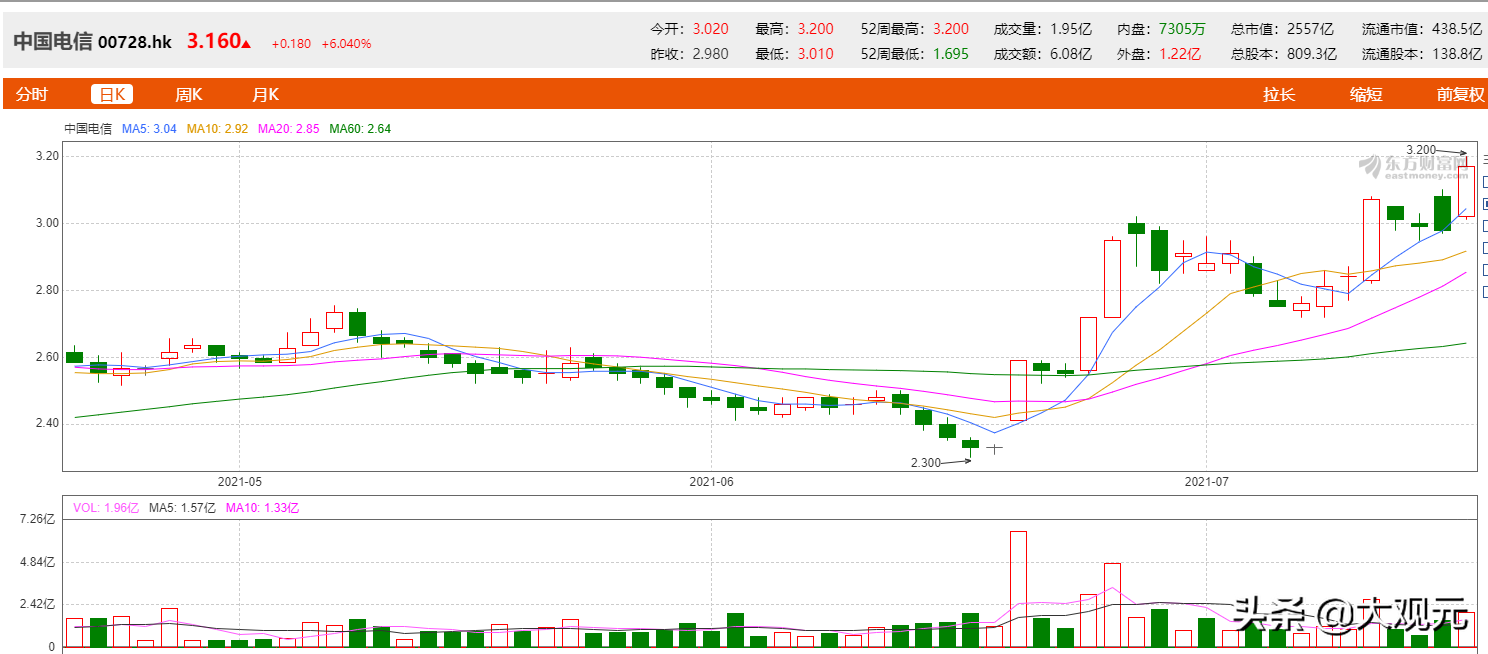This screenshot has width=1488, height=654.
Task: Click the 2.300 low-price annotation
Action: coord(926,463)
